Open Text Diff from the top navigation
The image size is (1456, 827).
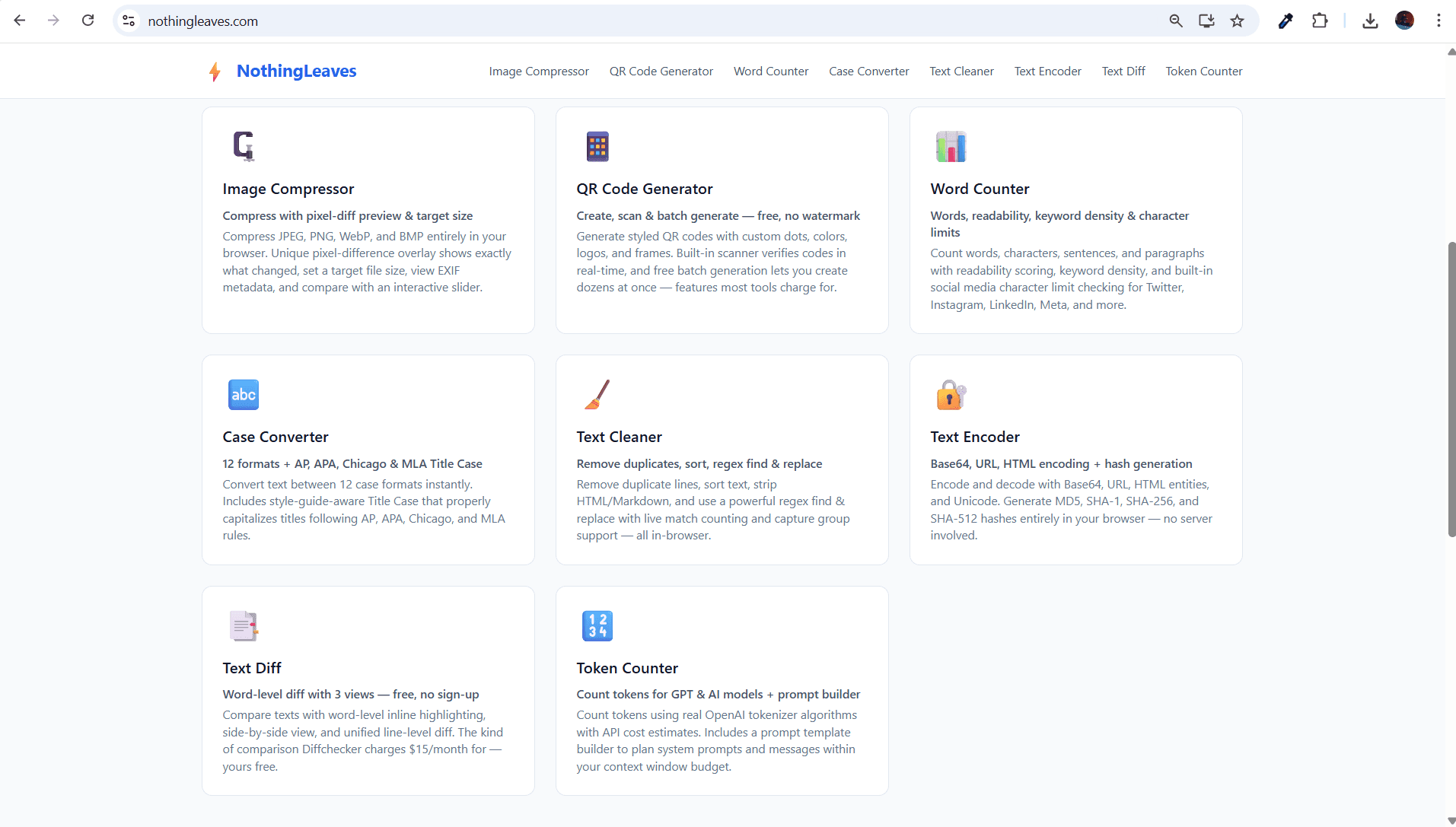point(1123,72)
